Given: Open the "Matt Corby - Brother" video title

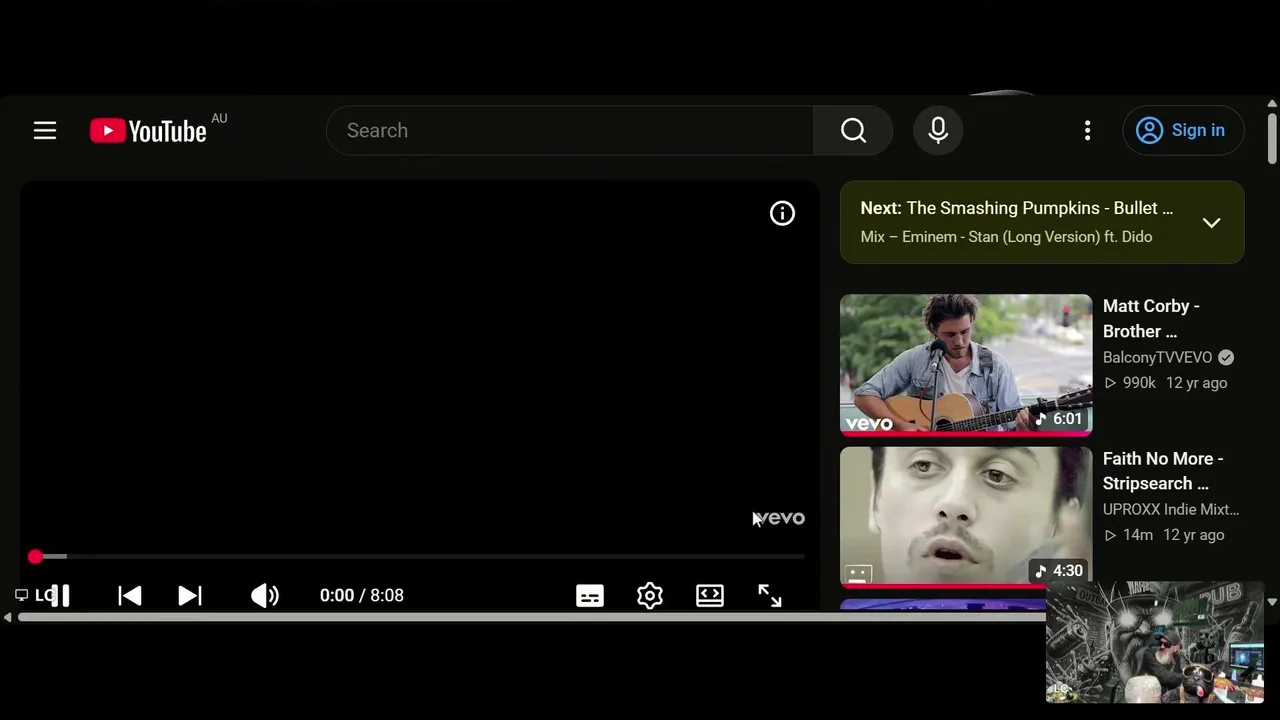Looking at the screenshot, I should 1151,318.
